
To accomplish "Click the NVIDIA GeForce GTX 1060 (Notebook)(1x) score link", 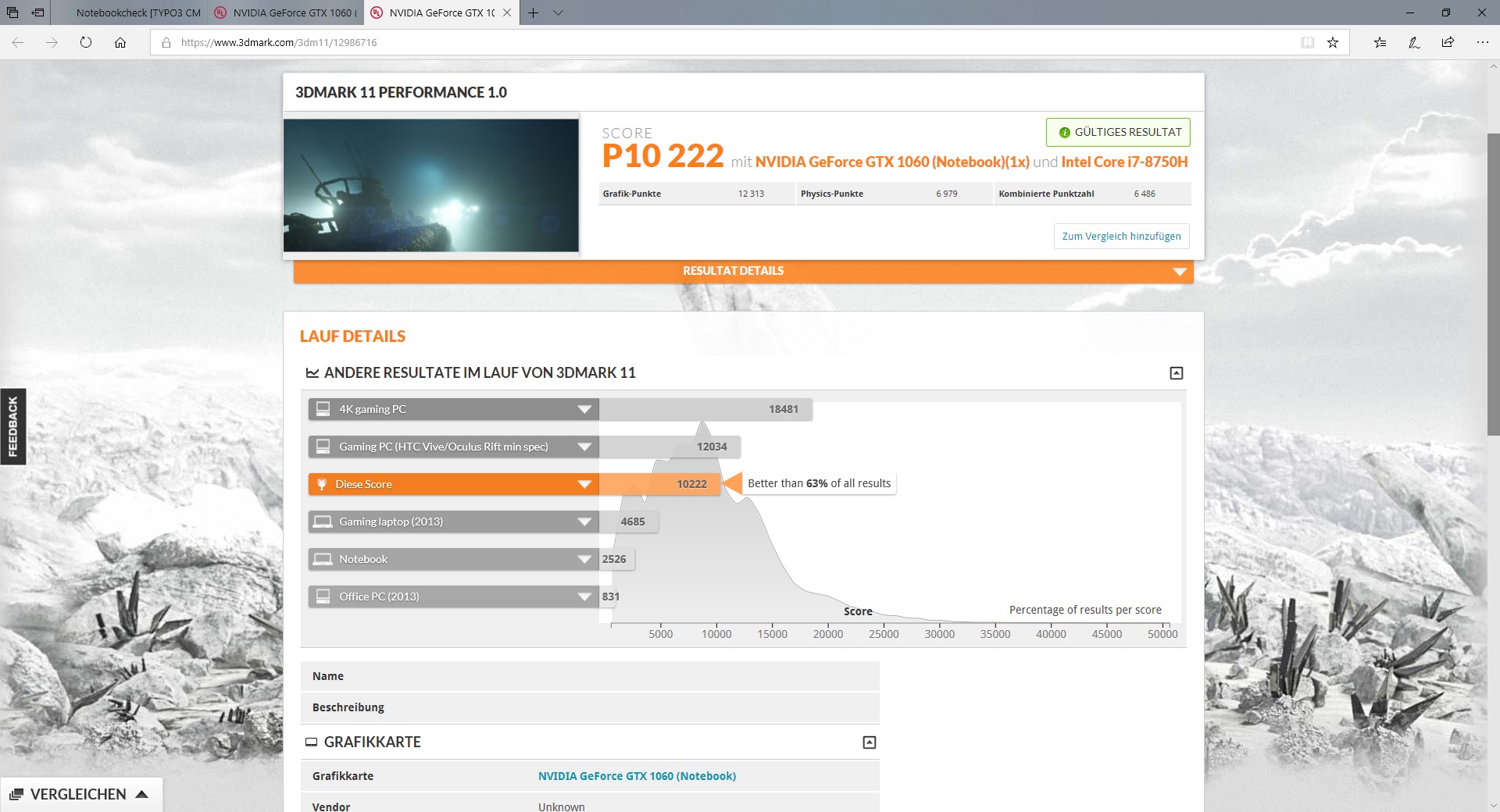I will pyautogui.click(x=892, y=162).
